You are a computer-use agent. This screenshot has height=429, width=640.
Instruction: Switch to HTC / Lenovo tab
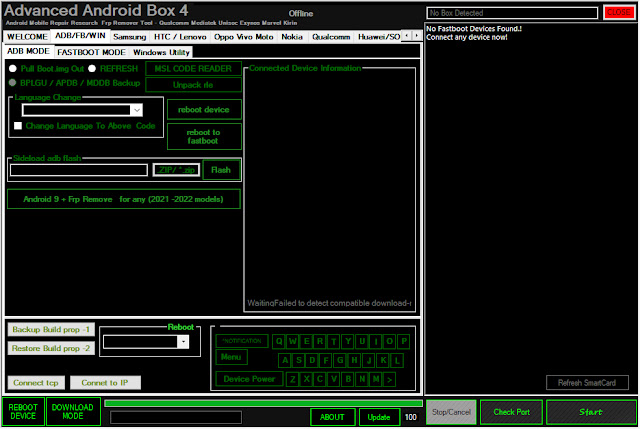click(x=180, y=37)
